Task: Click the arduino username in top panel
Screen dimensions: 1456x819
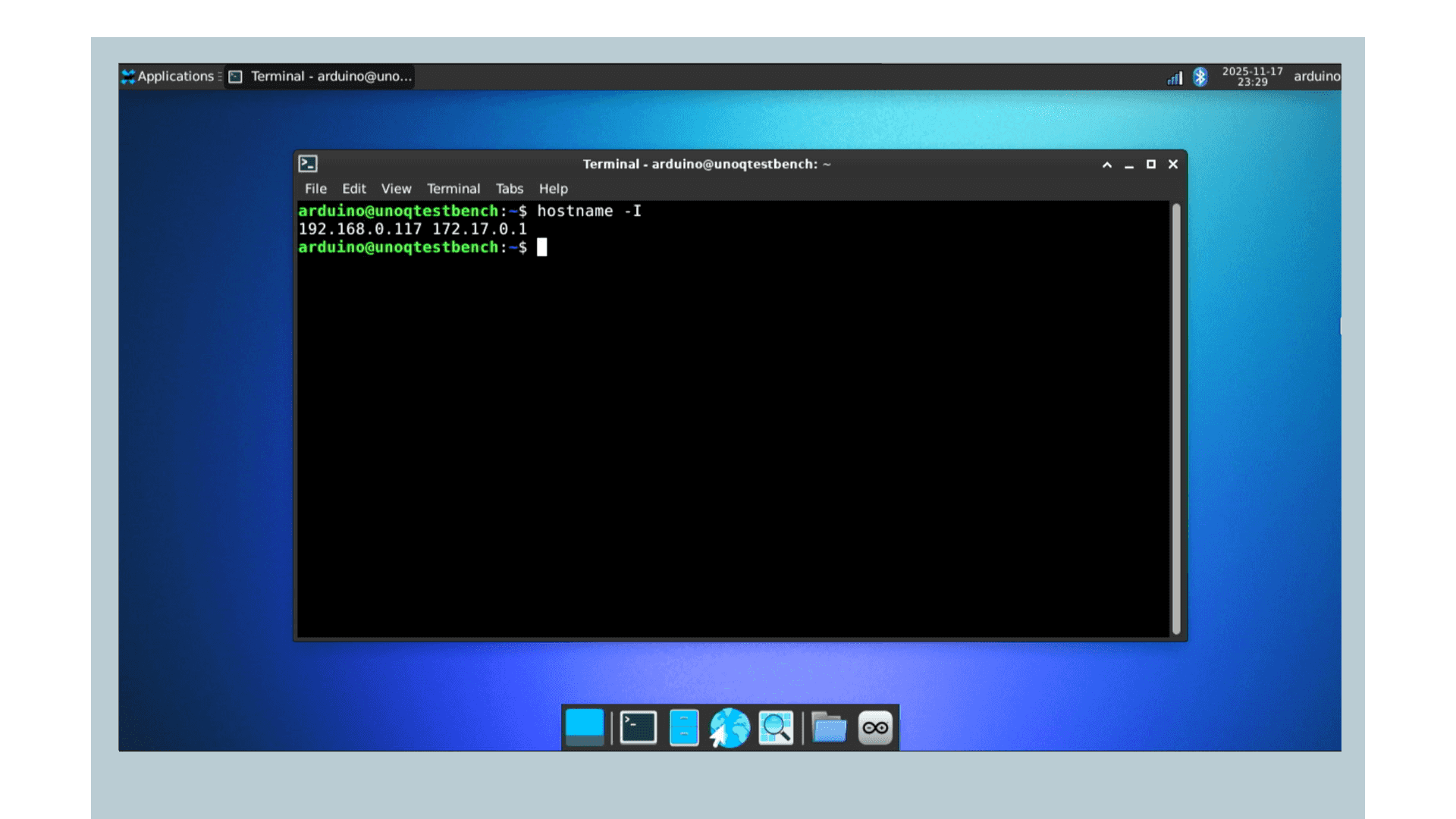Action: pos(1316,76)
